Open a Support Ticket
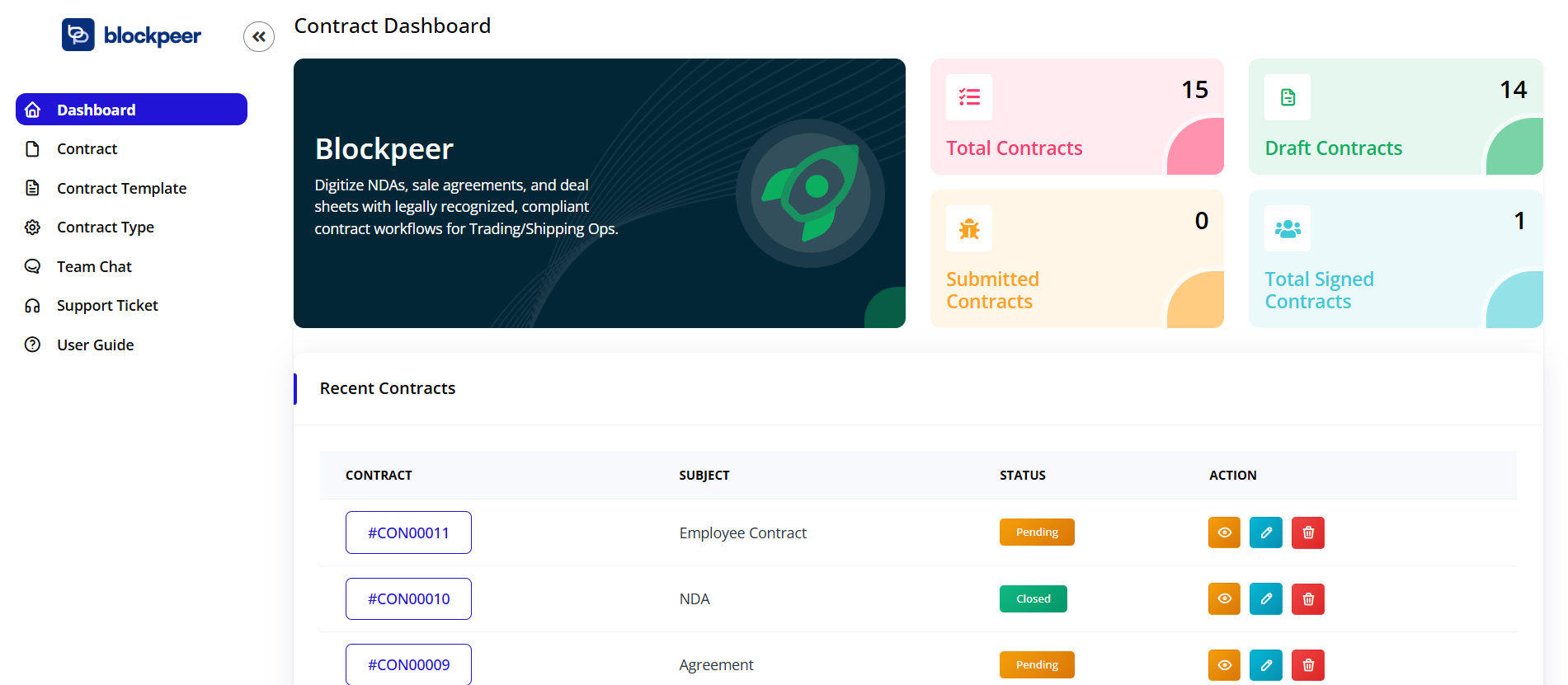This screenshot has width=1568, height=685. pyautogui.click(x=106, y=305)
